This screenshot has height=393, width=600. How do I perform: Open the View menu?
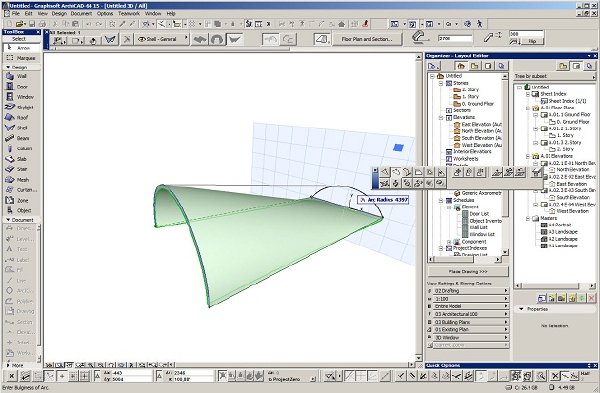(42, 13)
